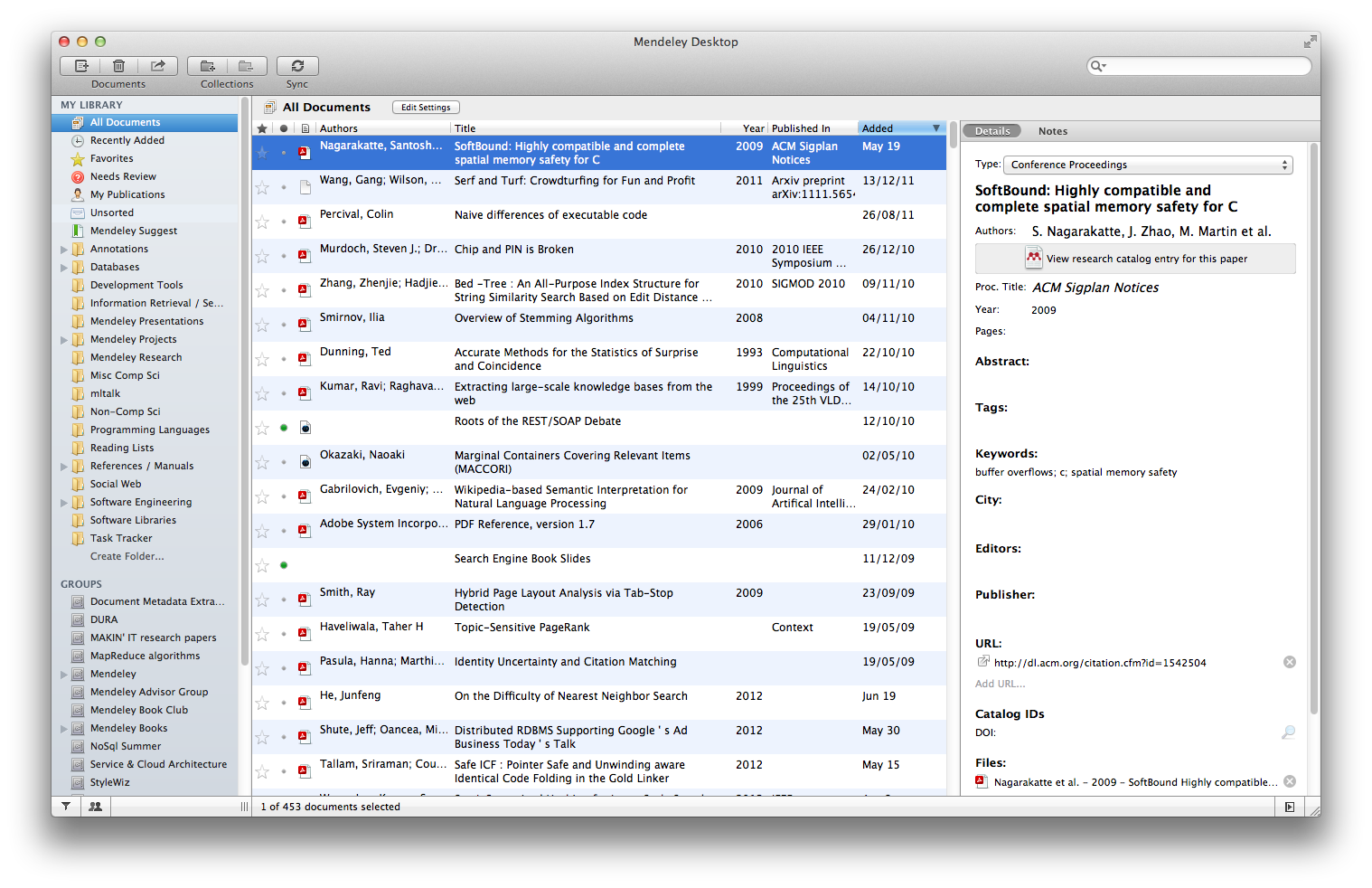Open the NoSql Summer group
The image size is (1372, 888).
point(126,746)
